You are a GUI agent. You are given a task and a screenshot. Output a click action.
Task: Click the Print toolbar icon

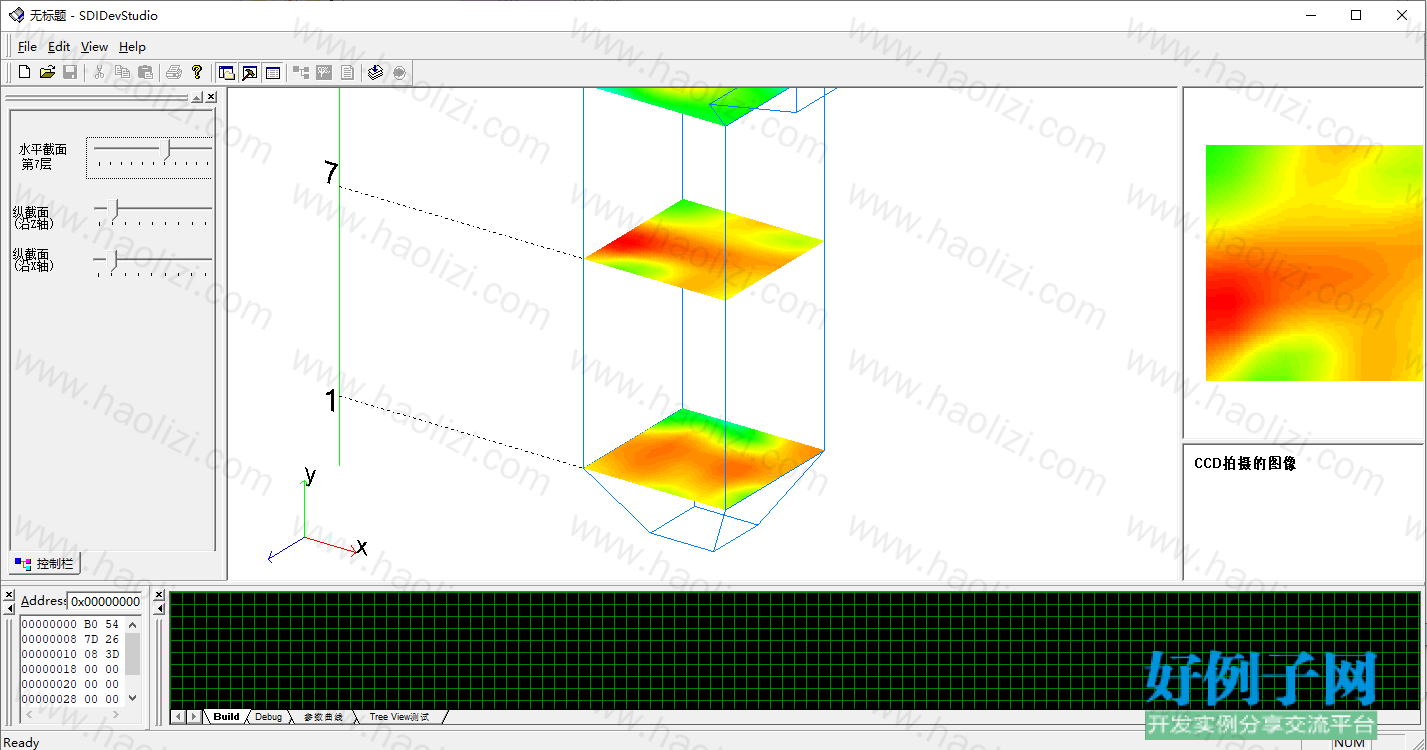click(174, 72)
